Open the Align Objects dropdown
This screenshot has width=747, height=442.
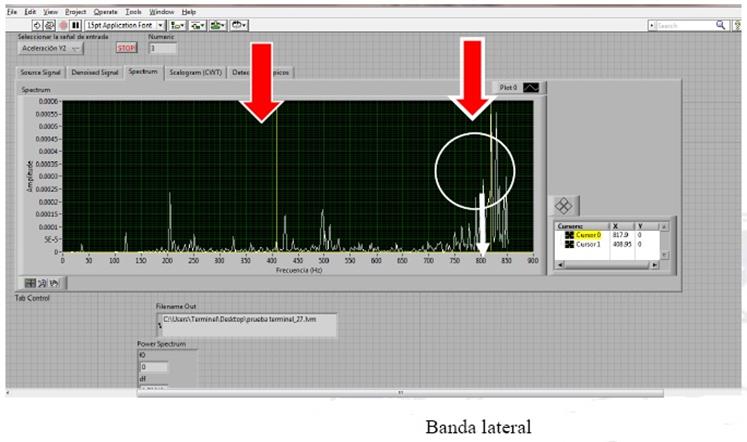(x=178, y=24)
